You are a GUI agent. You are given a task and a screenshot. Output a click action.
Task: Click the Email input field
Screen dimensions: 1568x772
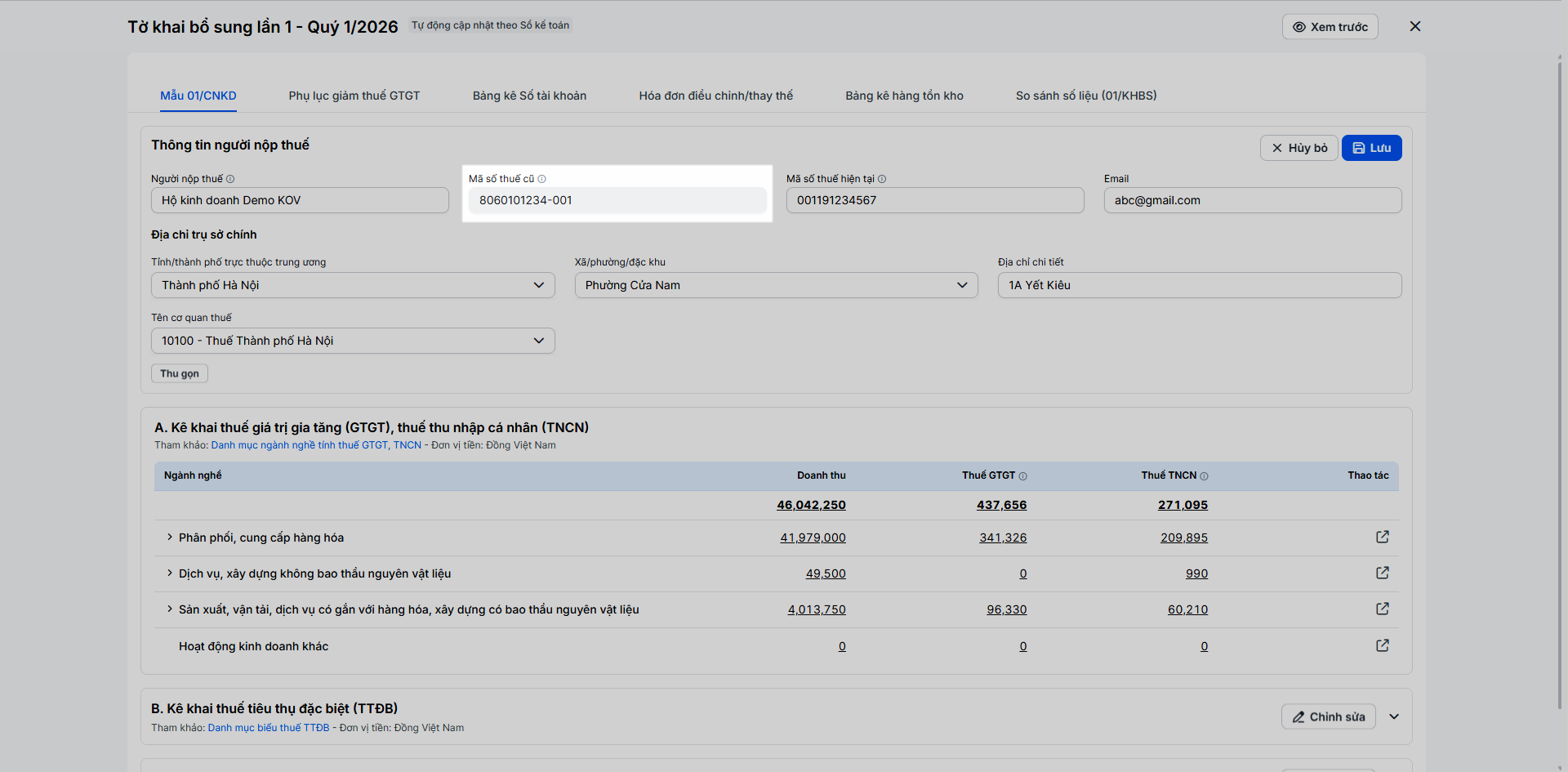1253,200
